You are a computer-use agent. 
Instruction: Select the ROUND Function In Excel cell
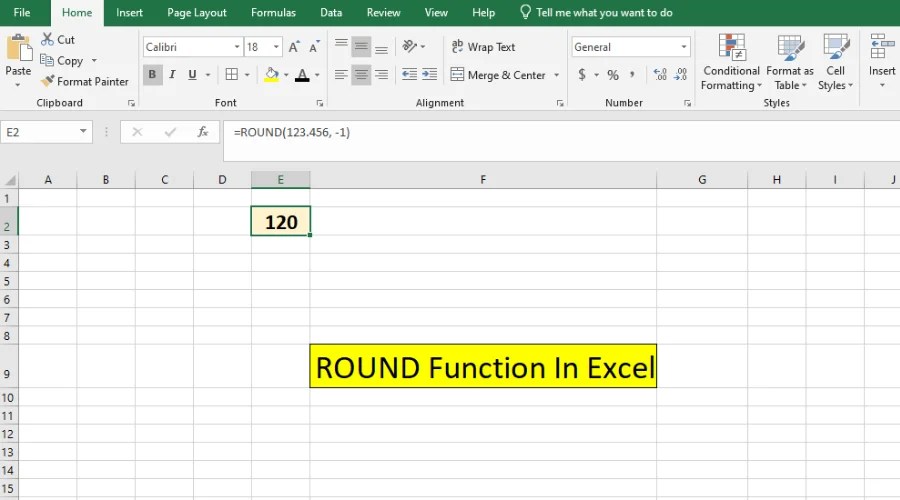pyautogui.click(x=483, y=366)
